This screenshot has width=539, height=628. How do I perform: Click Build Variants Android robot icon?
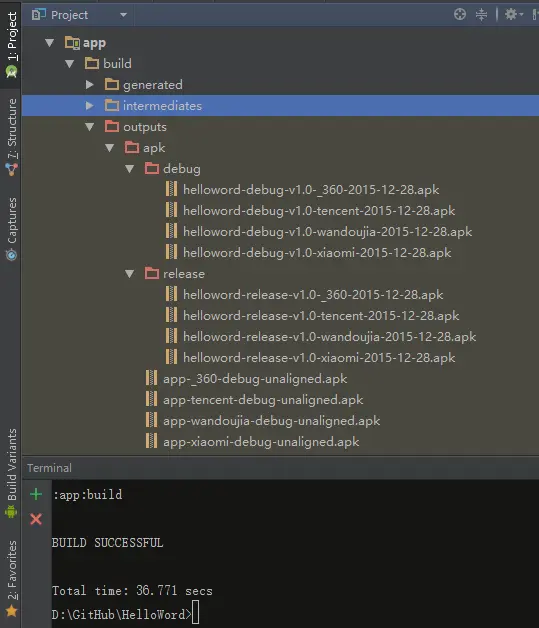[x=11, y=512]
